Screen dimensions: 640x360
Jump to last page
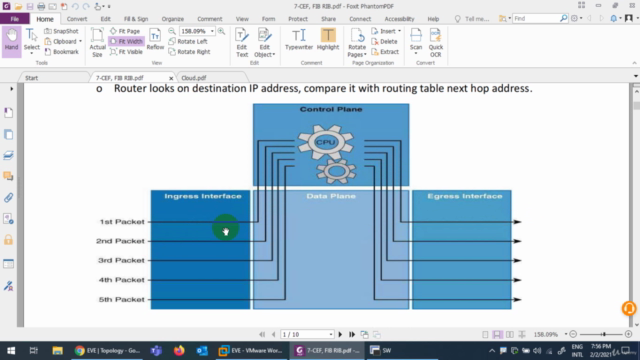point(352,334)
